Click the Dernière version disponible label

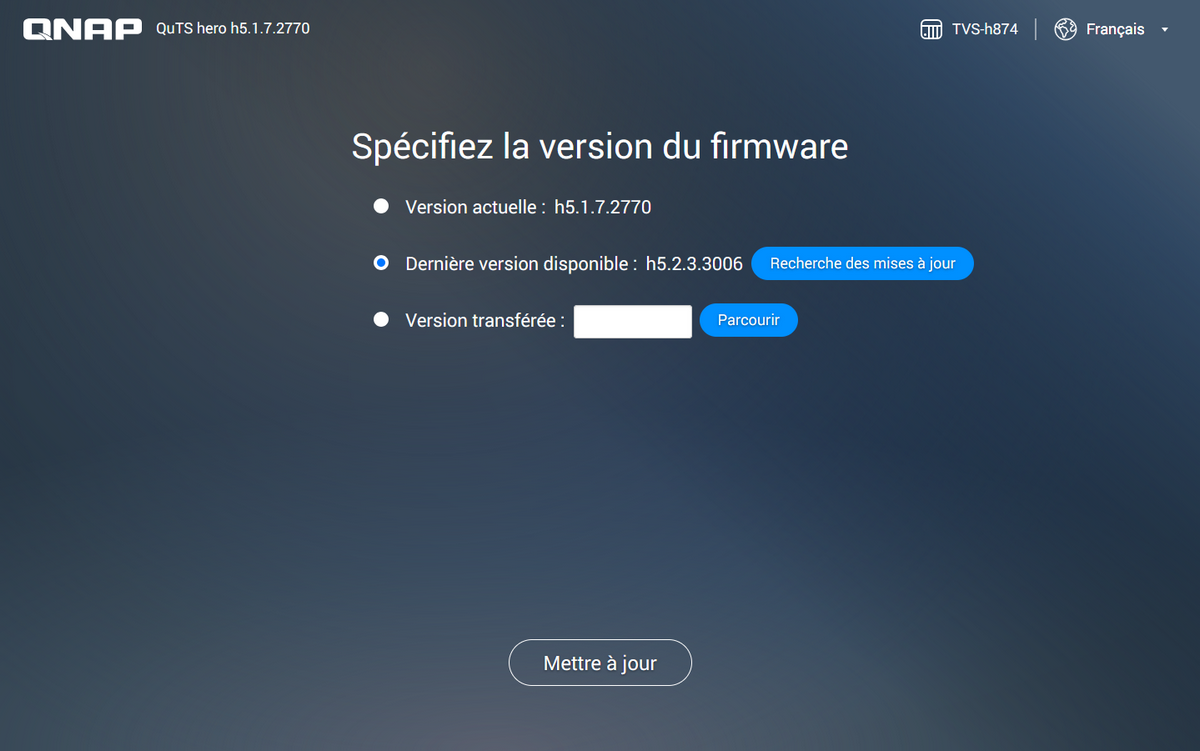[x=521, y=264]
